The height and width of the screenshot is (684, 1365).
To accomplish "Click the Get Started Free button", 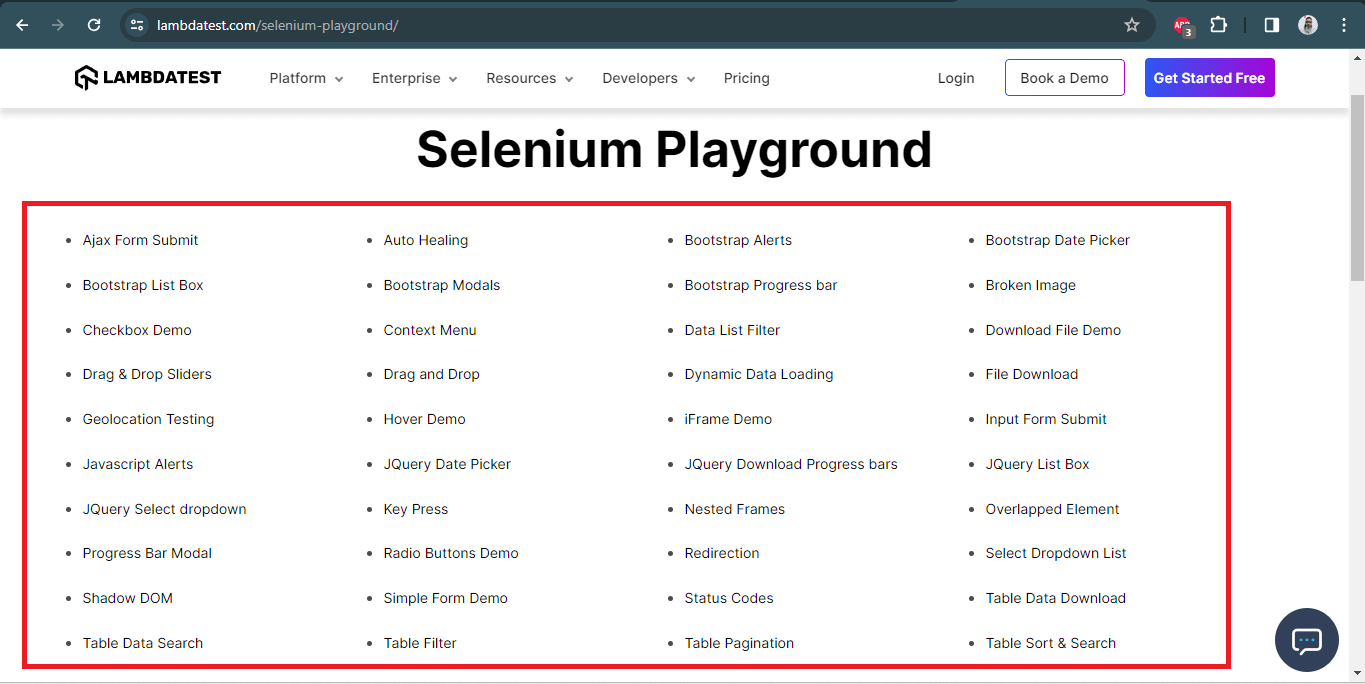I will [x=1209, y=77].
